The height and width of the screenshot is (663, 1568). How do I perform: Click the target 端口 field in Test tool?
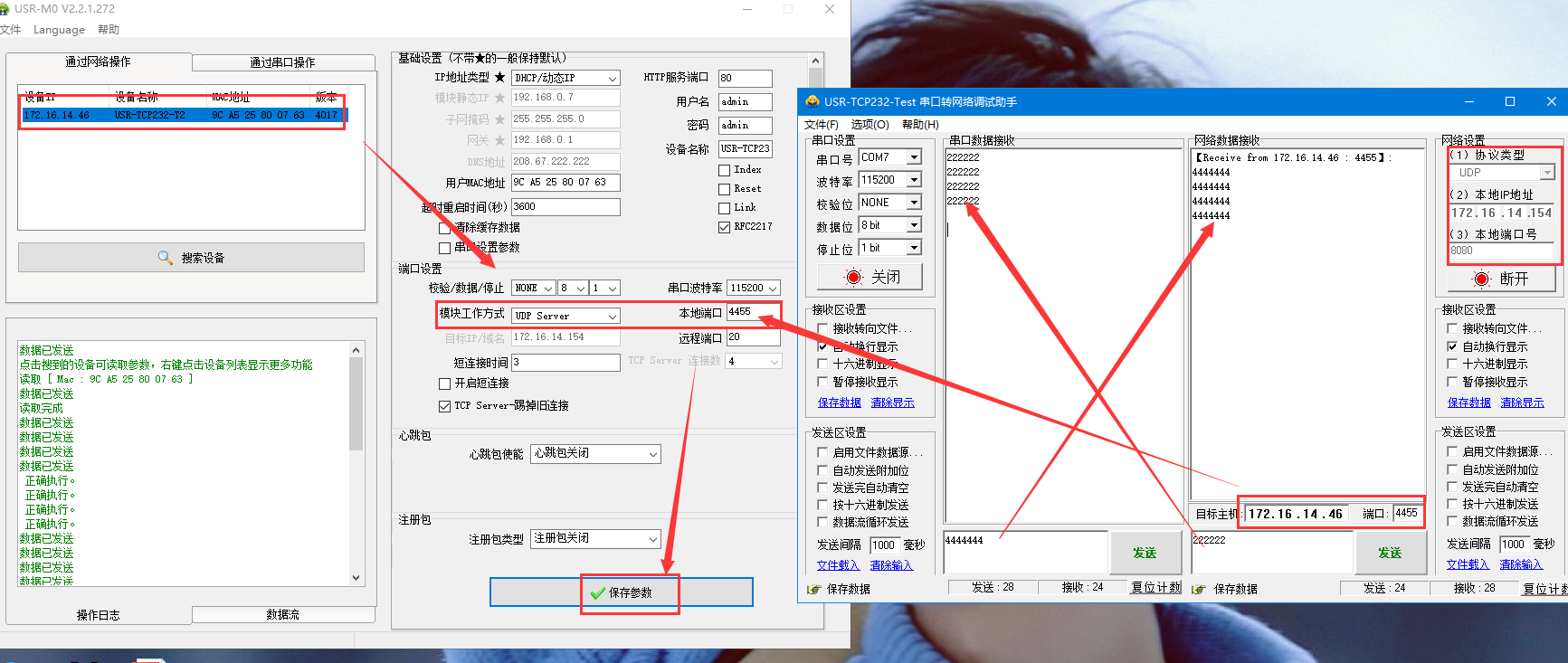coord(1406,514)
